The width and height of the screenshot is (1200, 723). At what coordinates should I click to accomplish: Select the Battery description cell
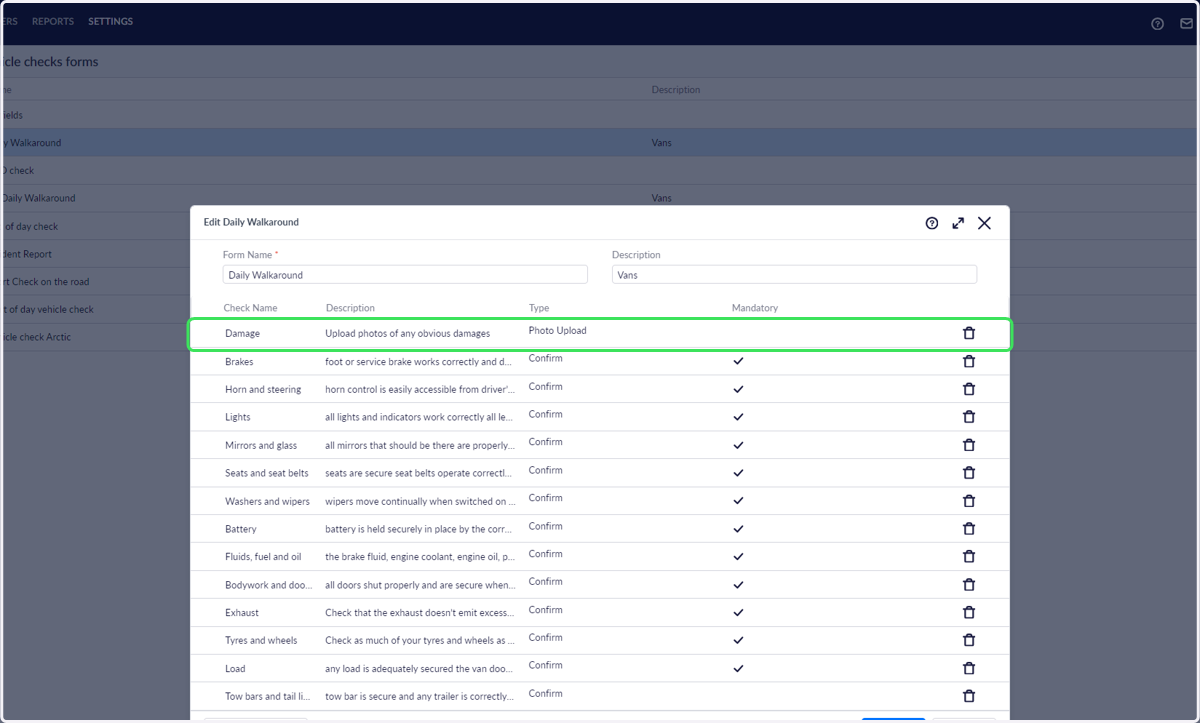(419, 529)
